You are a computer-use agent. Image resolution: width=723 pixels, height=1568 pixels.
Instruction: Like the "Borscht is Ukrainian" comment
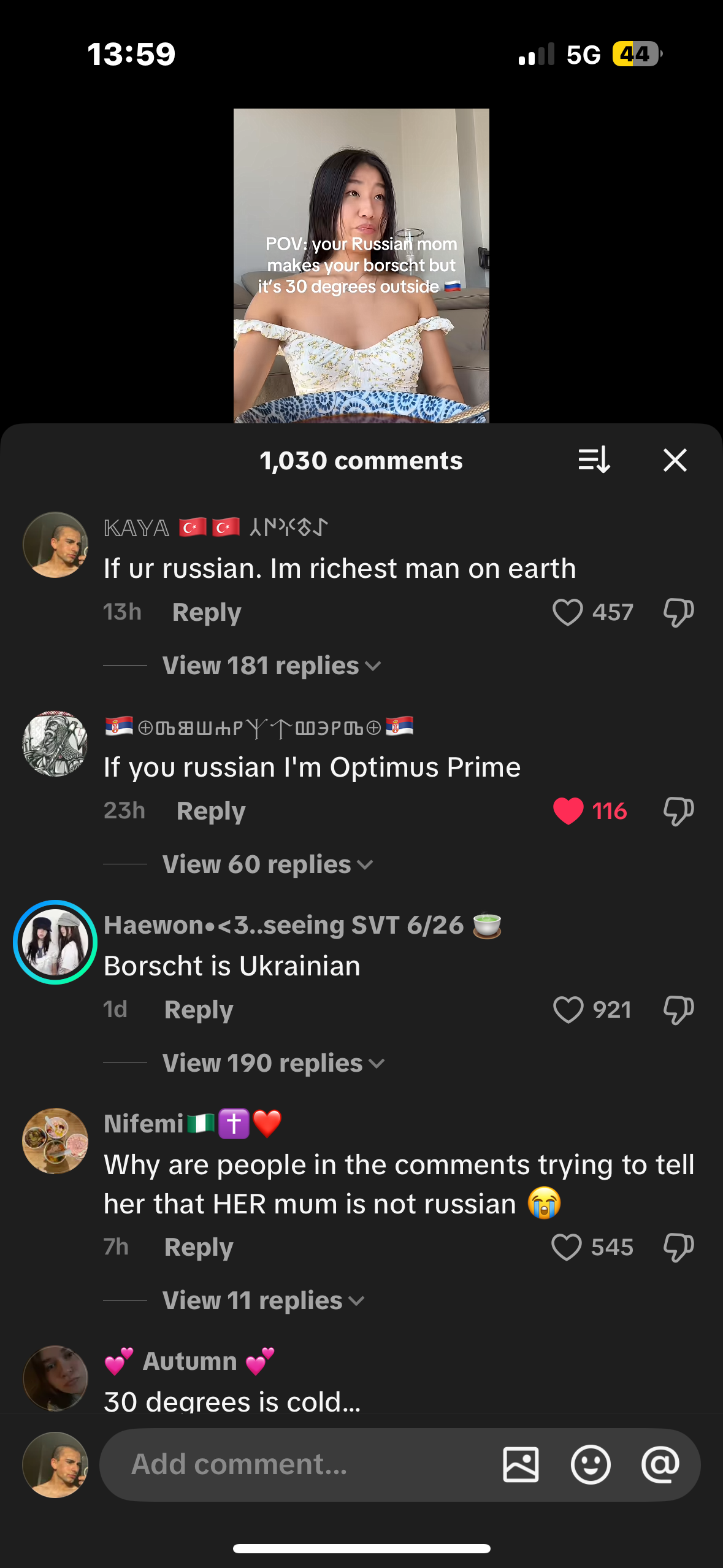tap(568, 1010)
